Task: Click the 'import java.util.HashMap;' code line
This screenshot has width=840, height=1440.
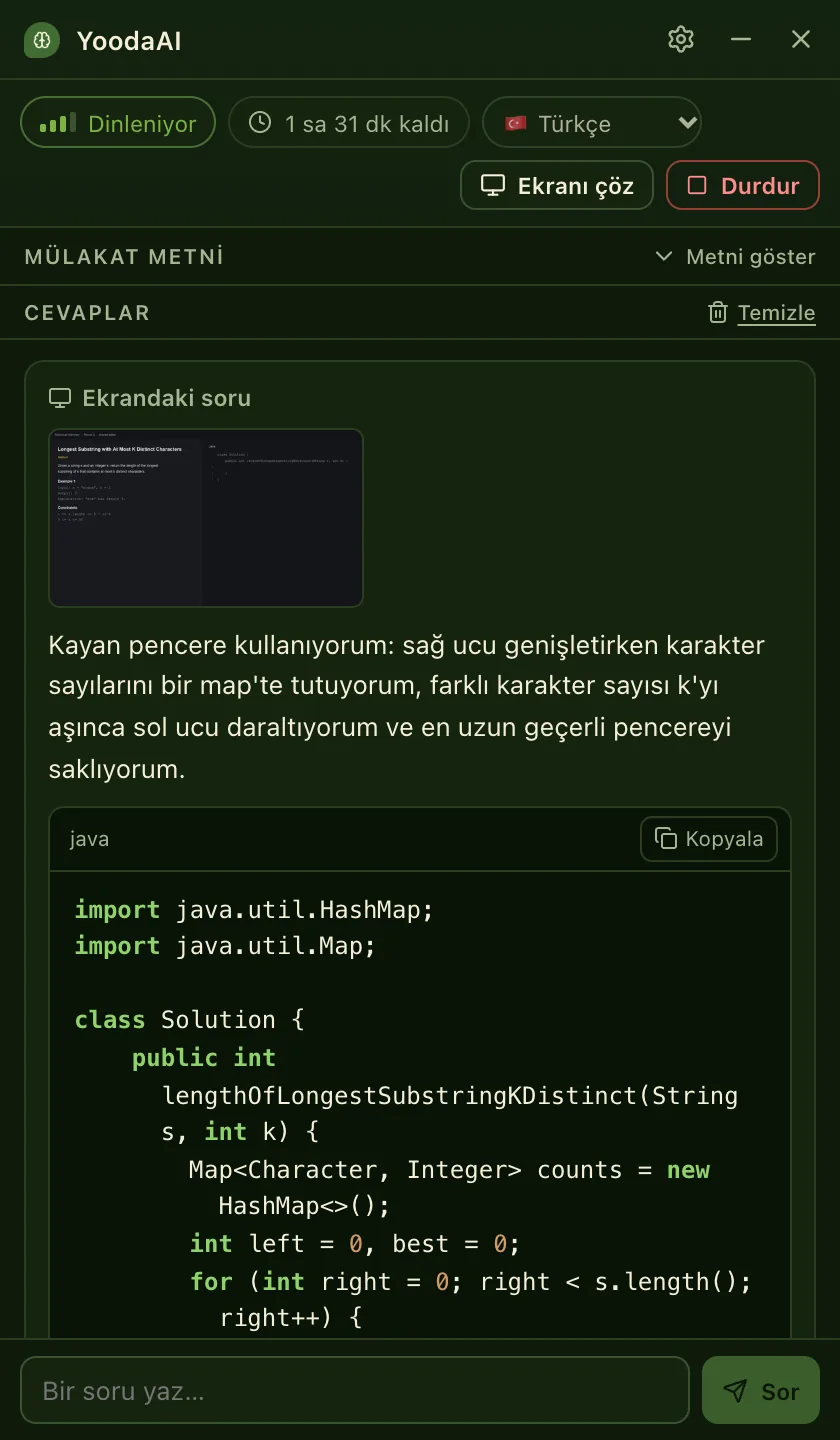Action: 254,910
